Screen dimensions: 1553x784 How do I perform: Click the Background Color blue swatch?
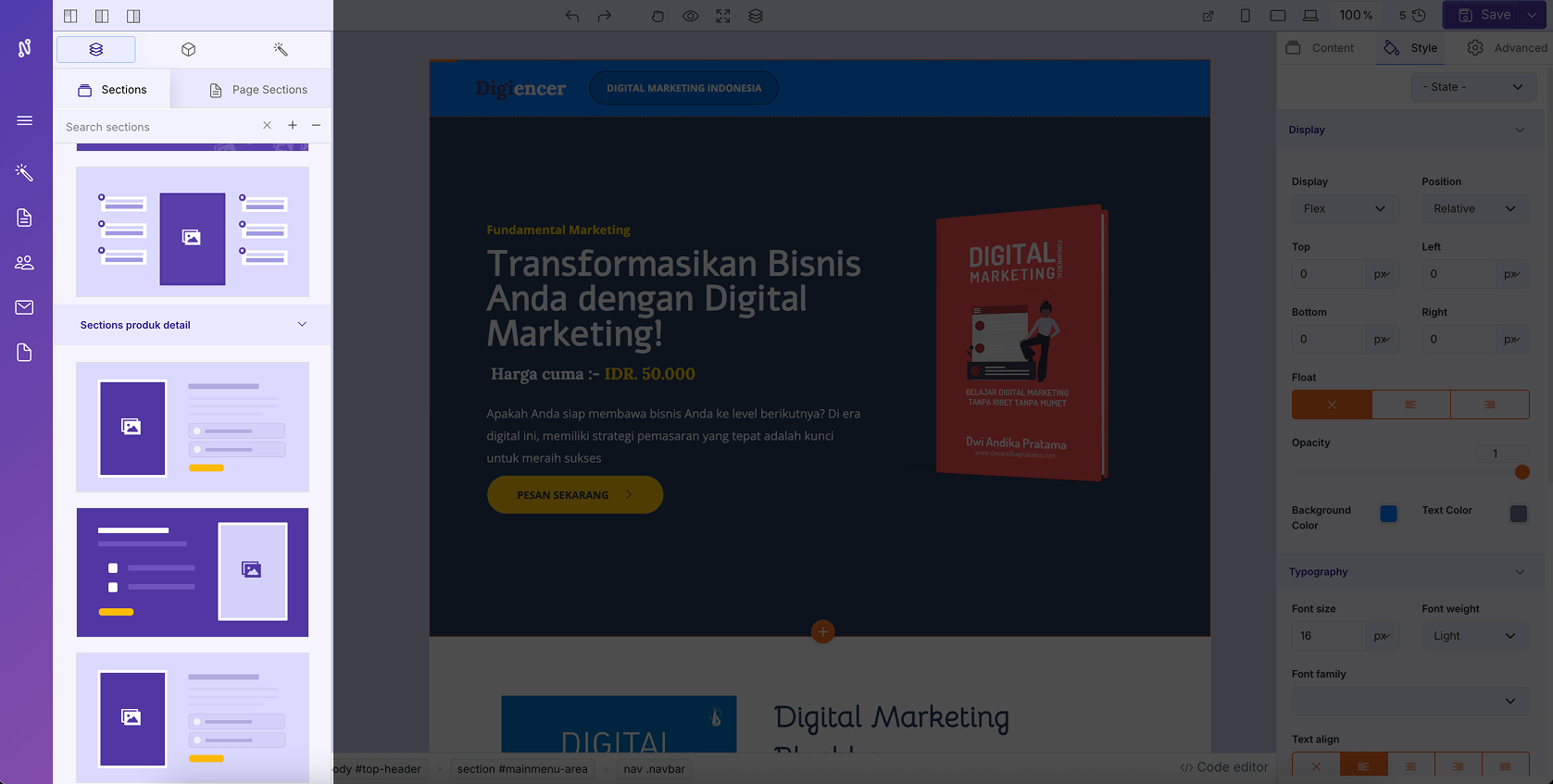pos(1388,514)
